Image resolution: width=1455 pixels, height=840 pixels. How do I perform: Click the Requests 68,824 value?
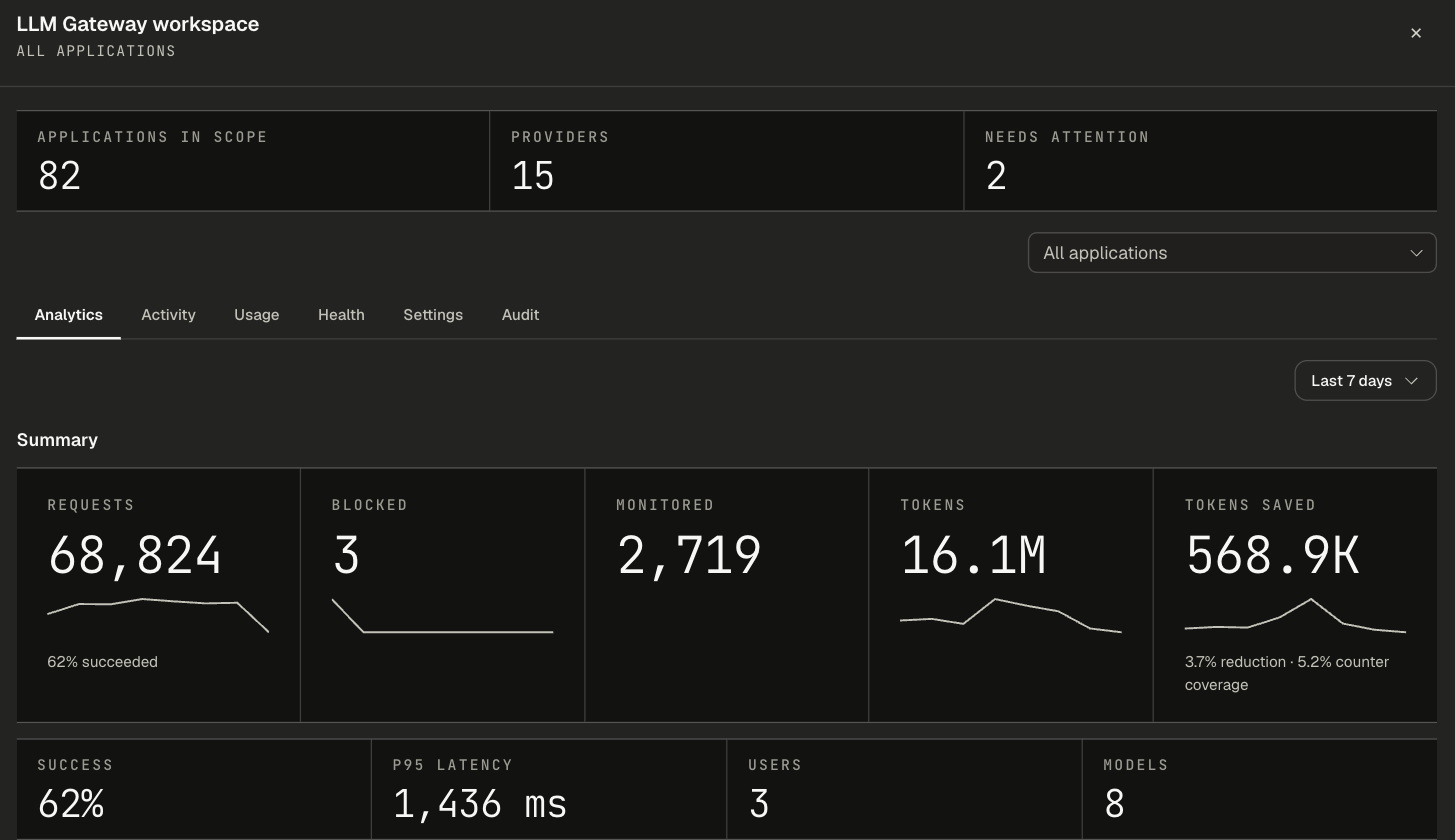(x=135, y=556)
